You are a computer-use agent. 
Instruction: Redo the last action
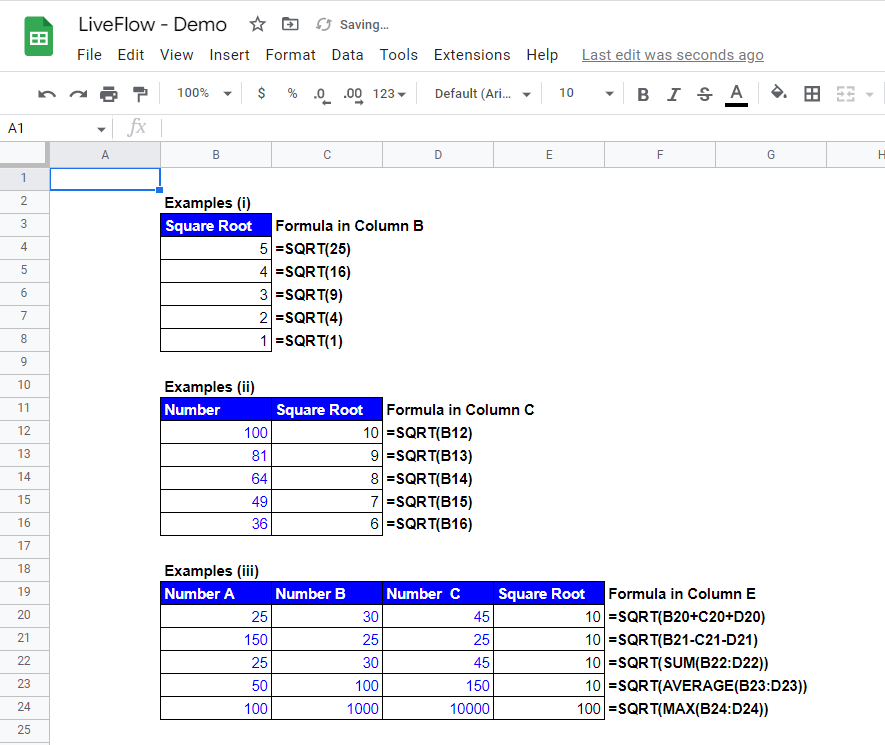click(78, 94)
